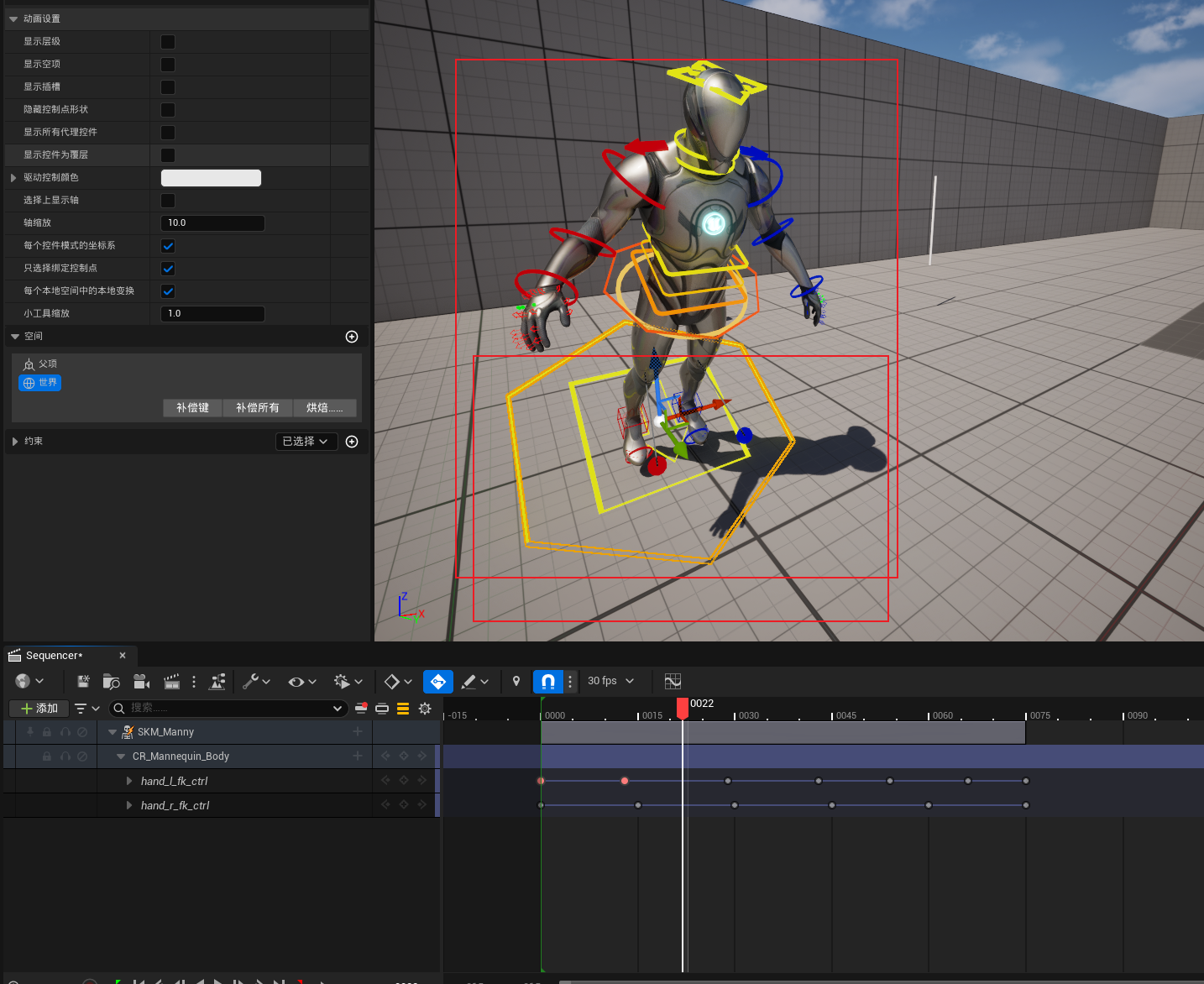Add a new space with the plus icon
This screenshot has height=984, width=1204.
point(352,337)
